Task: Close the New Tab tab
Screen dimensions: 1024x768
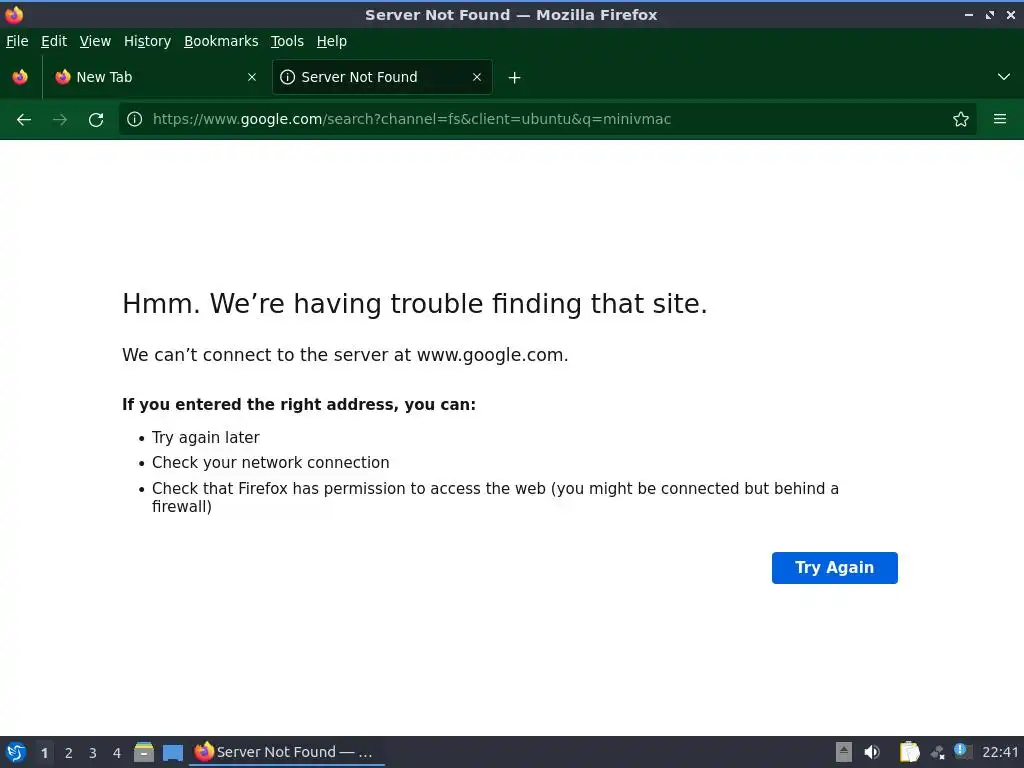Action: [x=251, y=77]
